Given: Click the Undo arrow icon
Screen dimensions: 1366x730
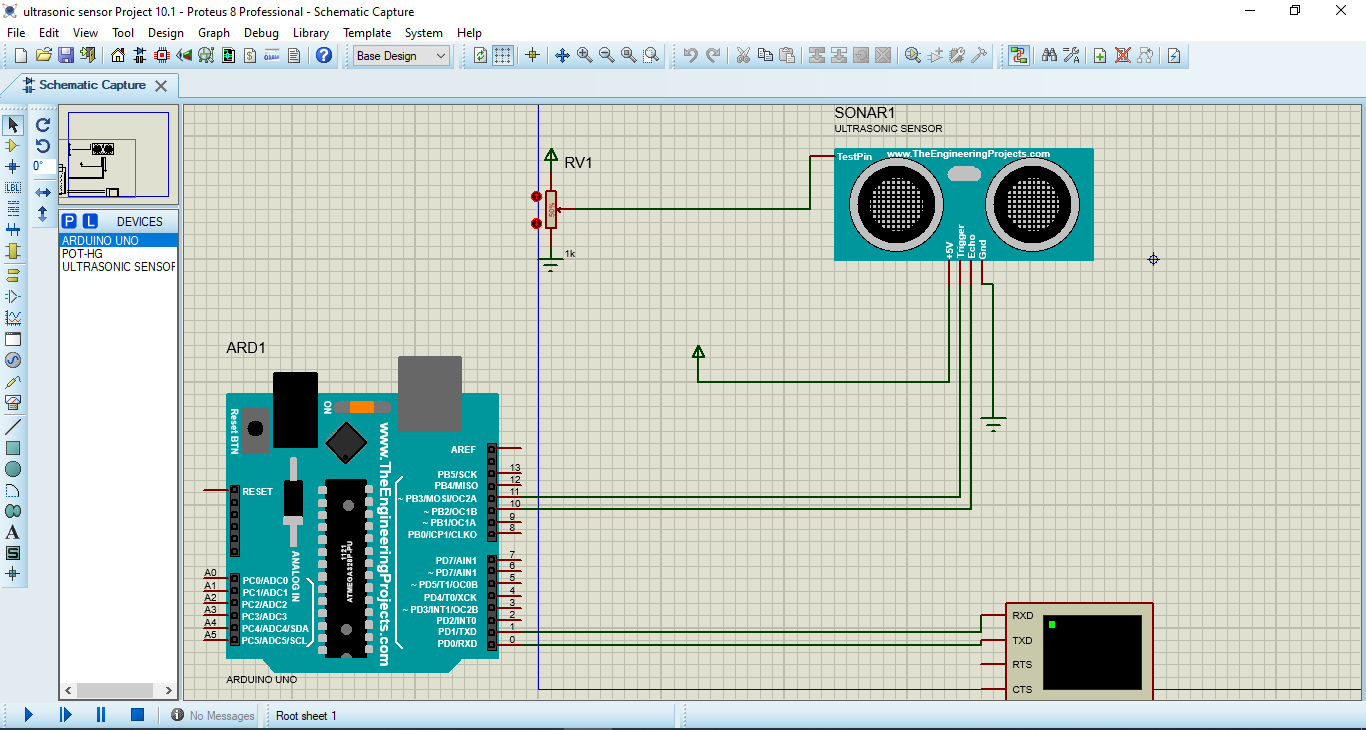Looking at the screenshot, I should pyautogui.click(x=690, y=56).
